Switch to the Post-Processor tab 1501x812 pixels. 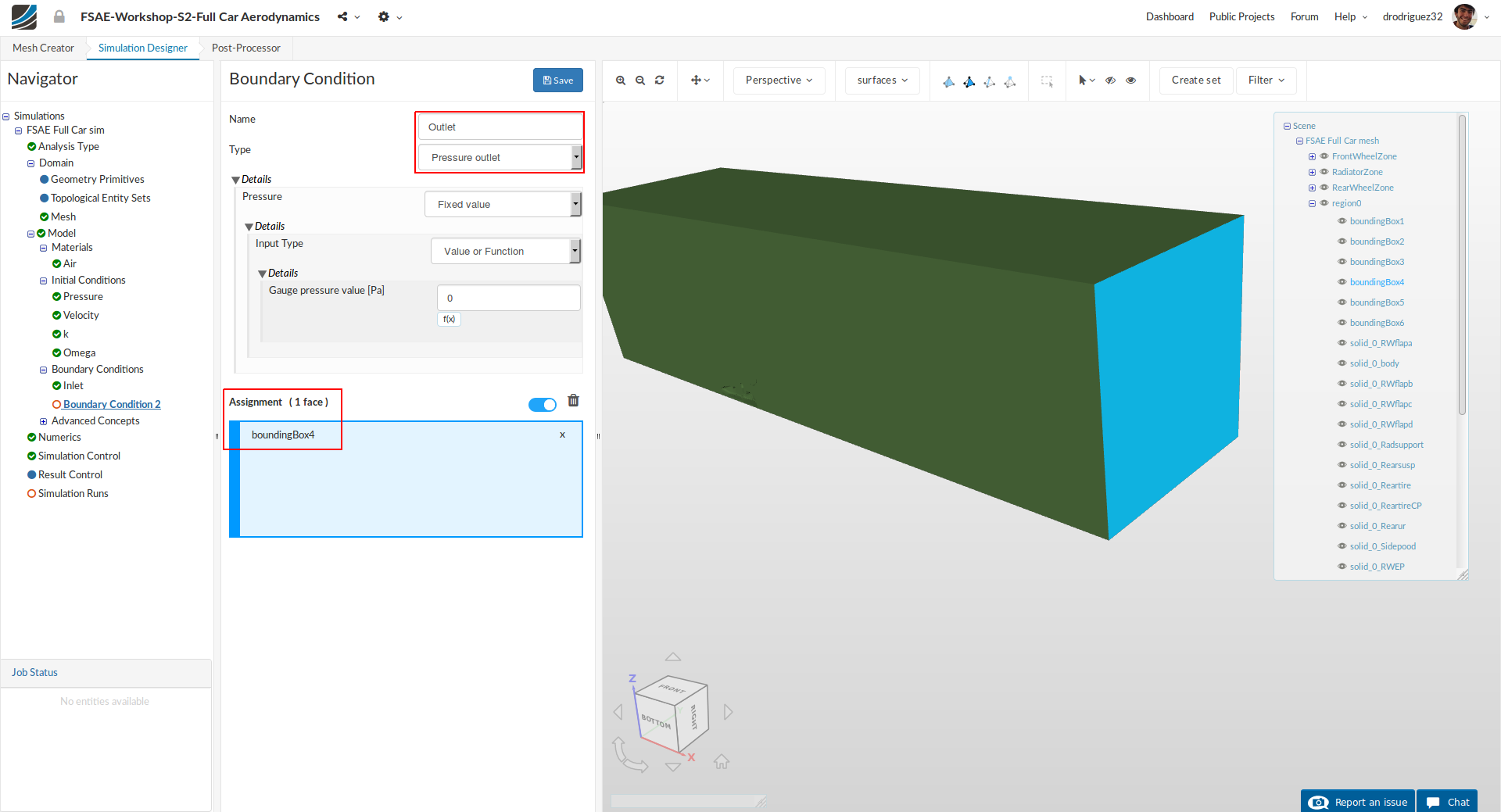[x=245, y=48]
